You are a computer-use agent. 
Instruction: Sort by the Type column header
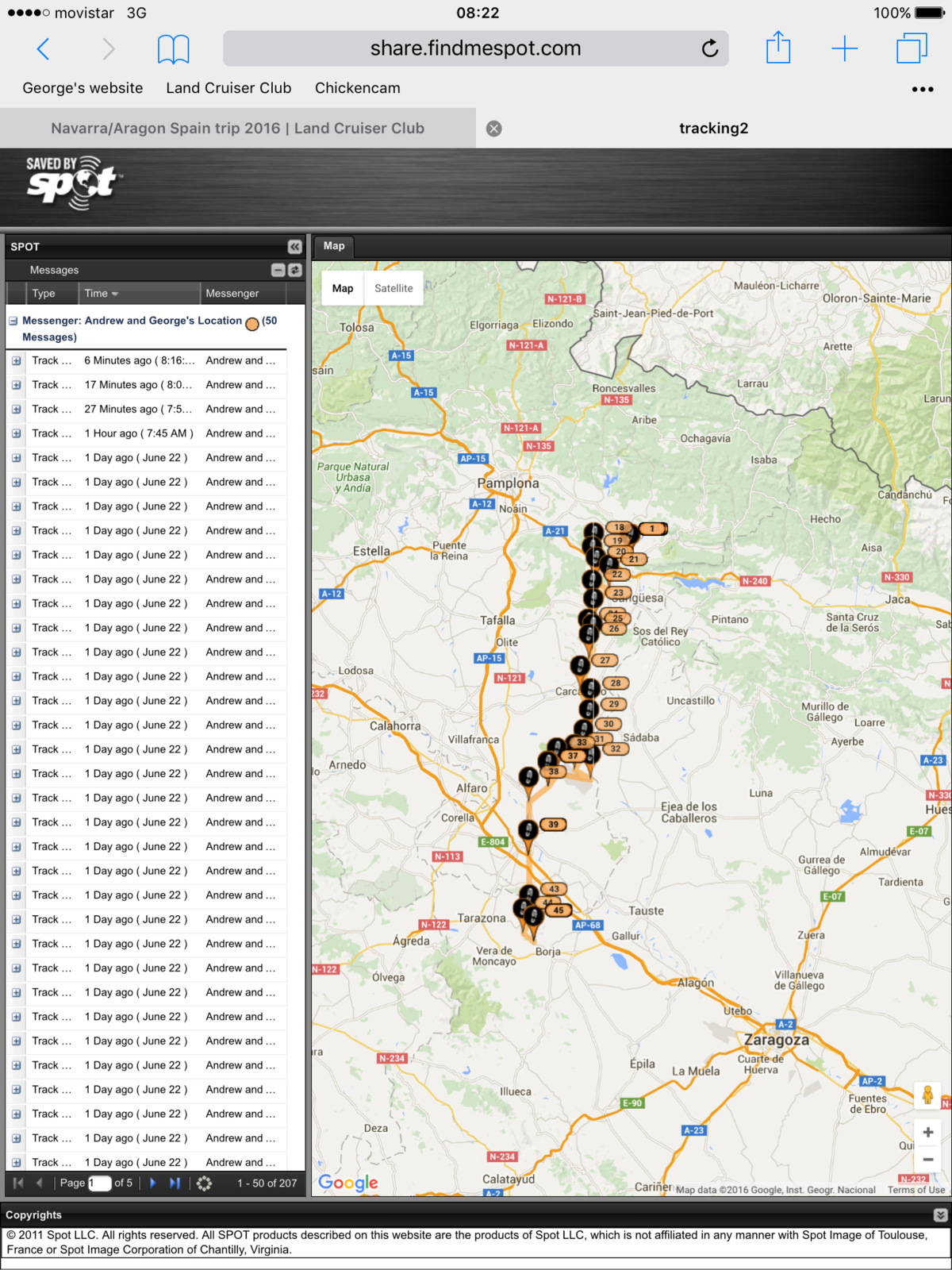coord(44,293)
